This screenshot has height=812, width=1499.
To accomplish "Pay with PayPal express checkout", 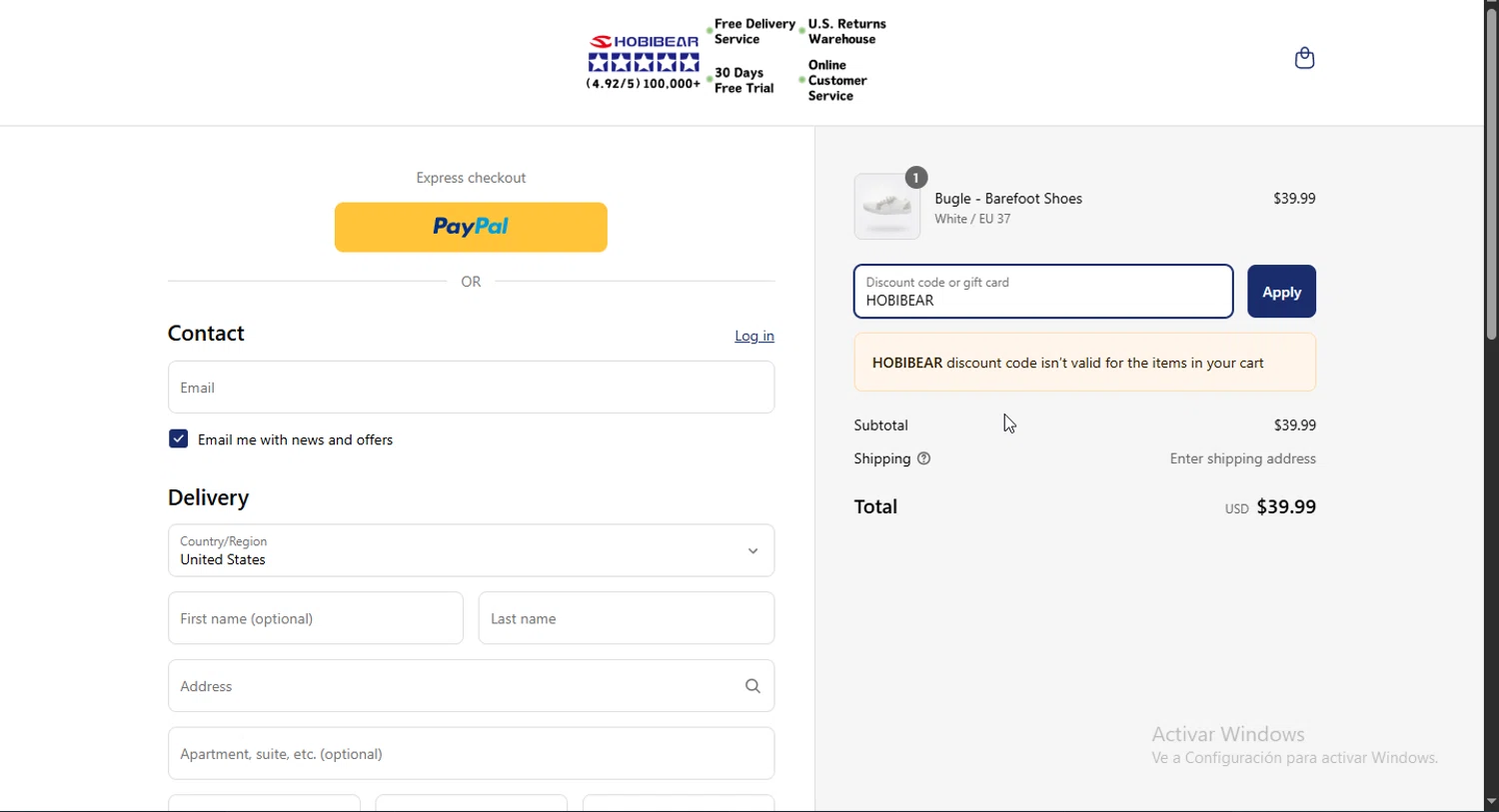I will 471,228.
